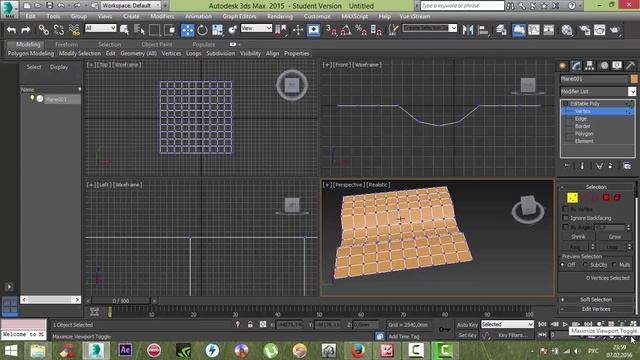Toggle the Percent Snap button
Screen dimensions: 640x360
pos(360,30)
